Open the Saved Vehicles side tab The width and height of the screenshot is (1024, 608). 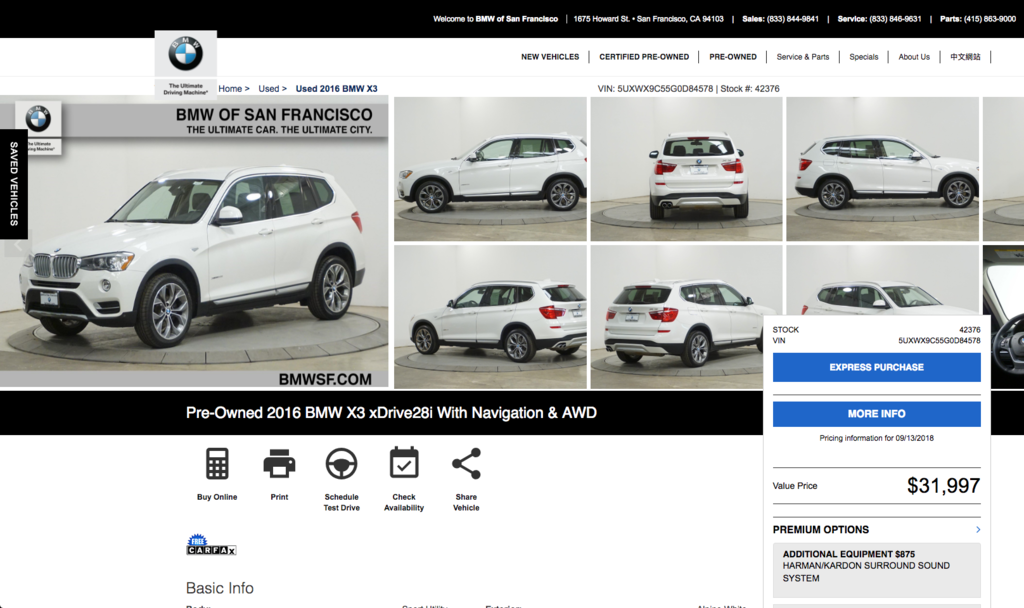(x=14, y=184)
